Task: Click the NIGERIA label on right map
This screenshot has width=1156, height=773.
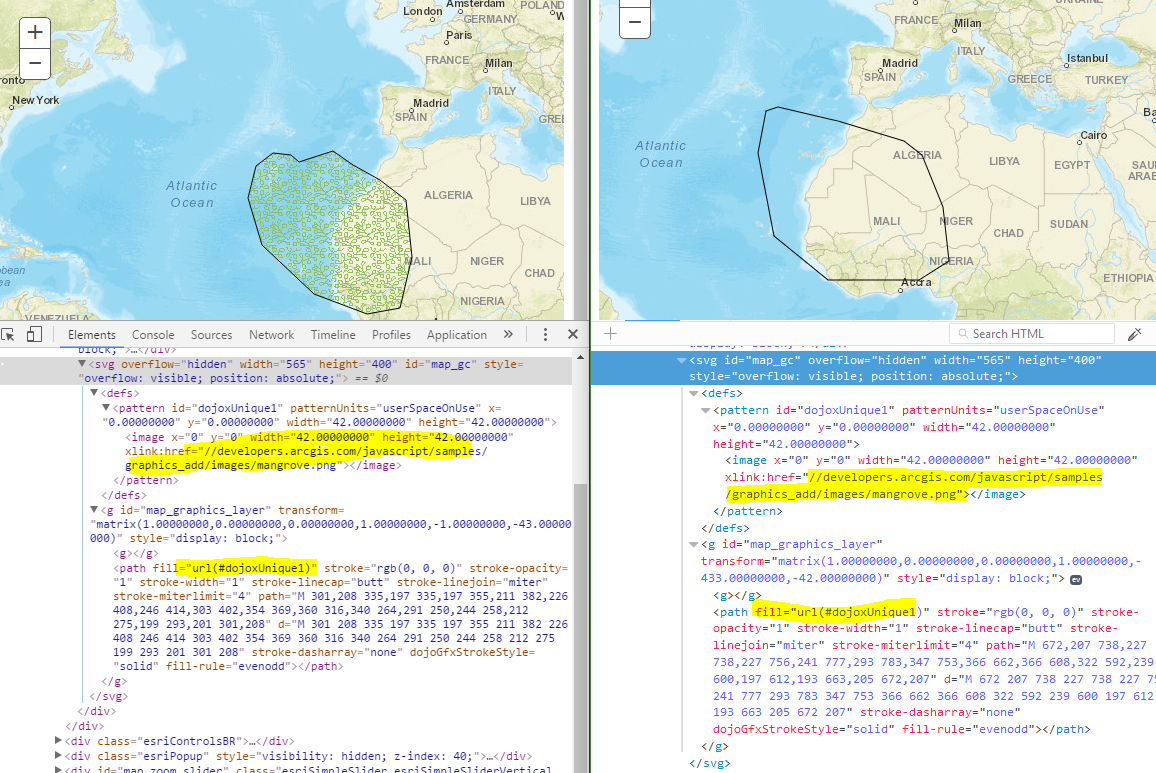Action: point(951,261)
